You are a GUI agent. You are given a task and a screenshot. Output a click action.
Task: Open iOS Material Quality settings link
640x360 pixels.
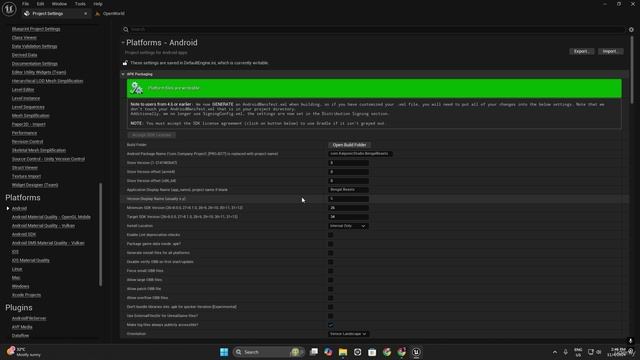(x=31, y=260)
